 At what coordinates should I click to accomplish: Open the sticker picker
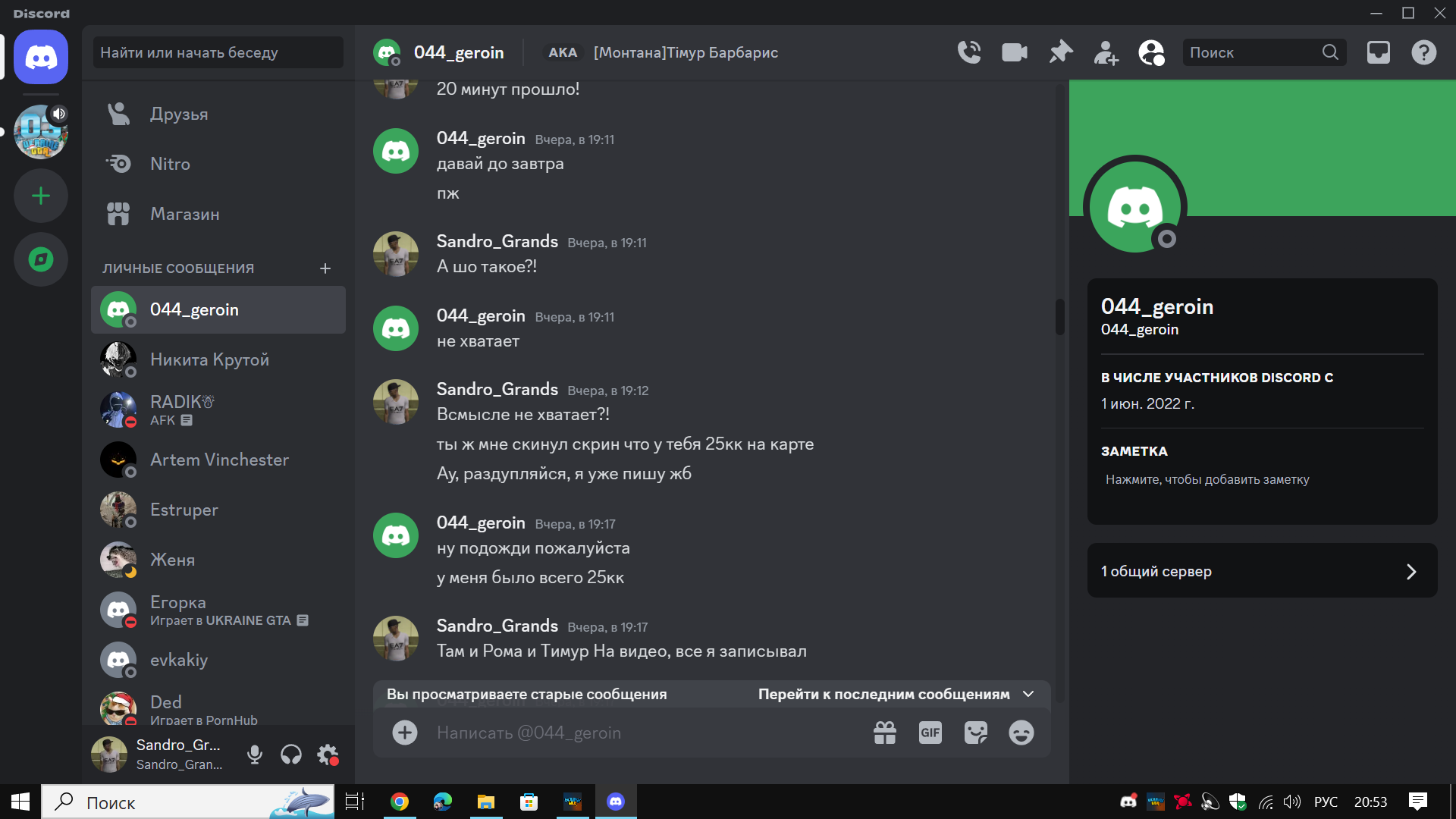(976, 733)
